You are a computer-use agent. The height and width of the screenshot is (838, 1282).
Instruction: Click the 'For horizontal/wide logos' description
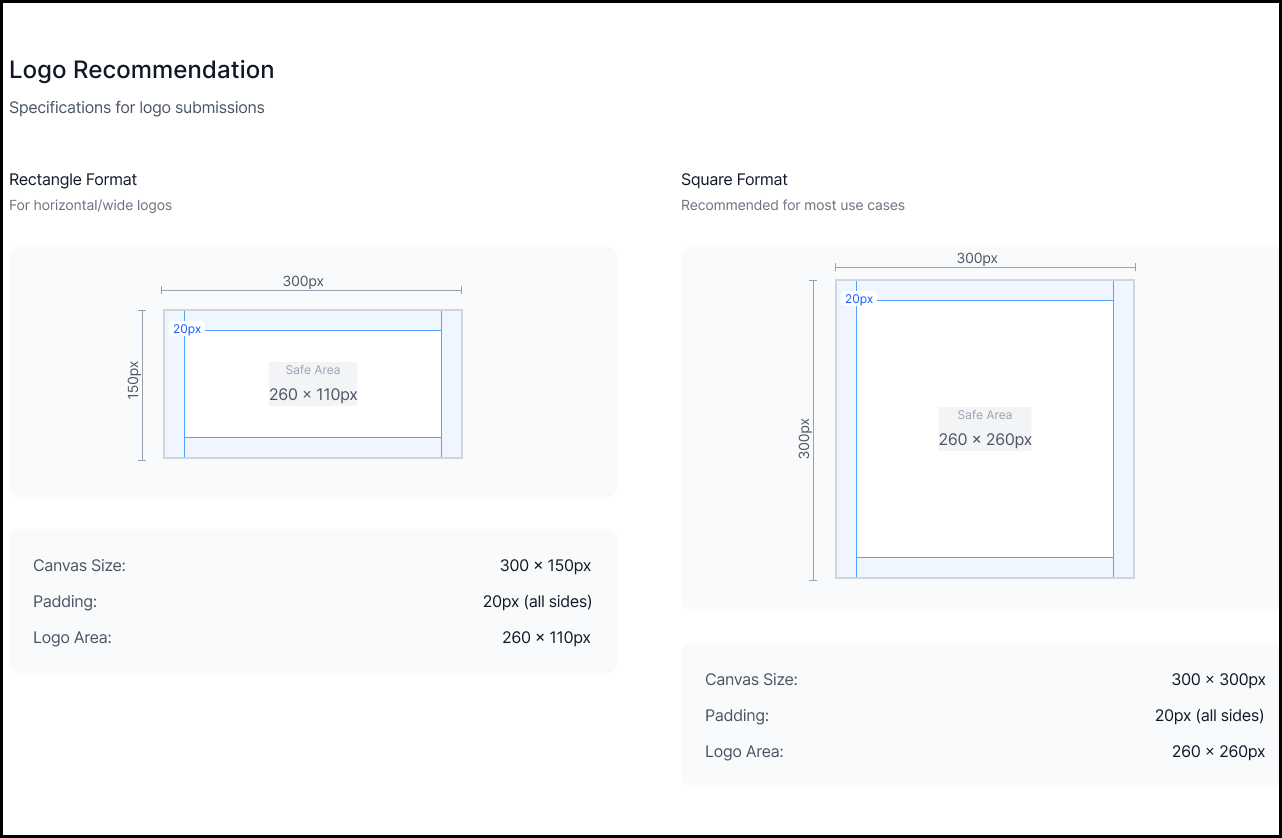(90, 205)
